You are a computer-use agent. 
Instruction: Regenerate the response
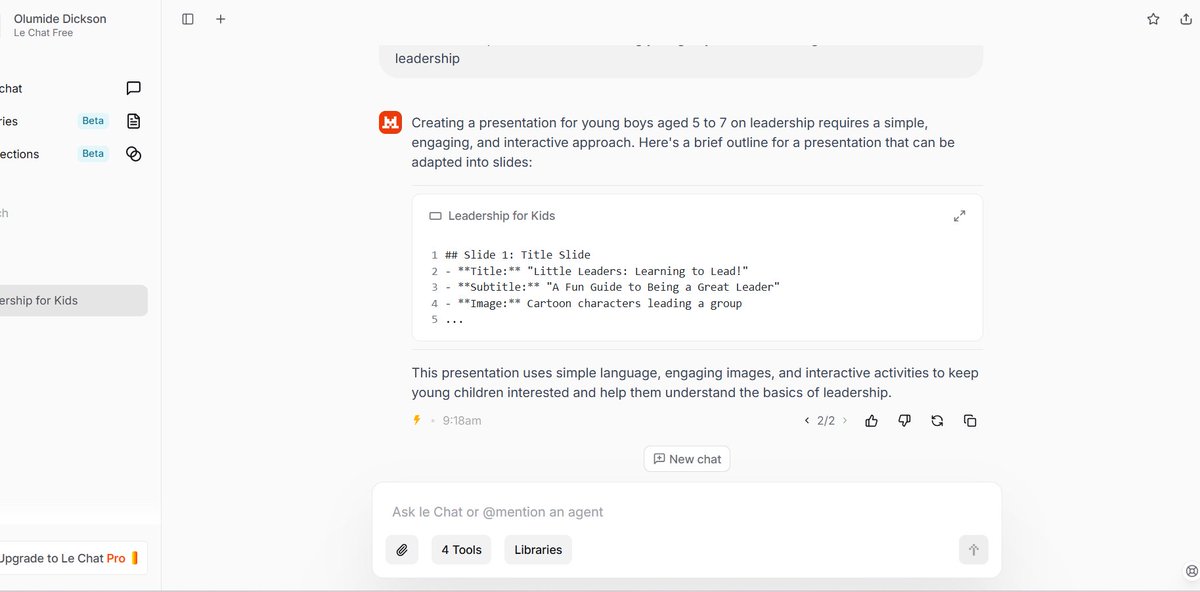click(x=937, y=421)
